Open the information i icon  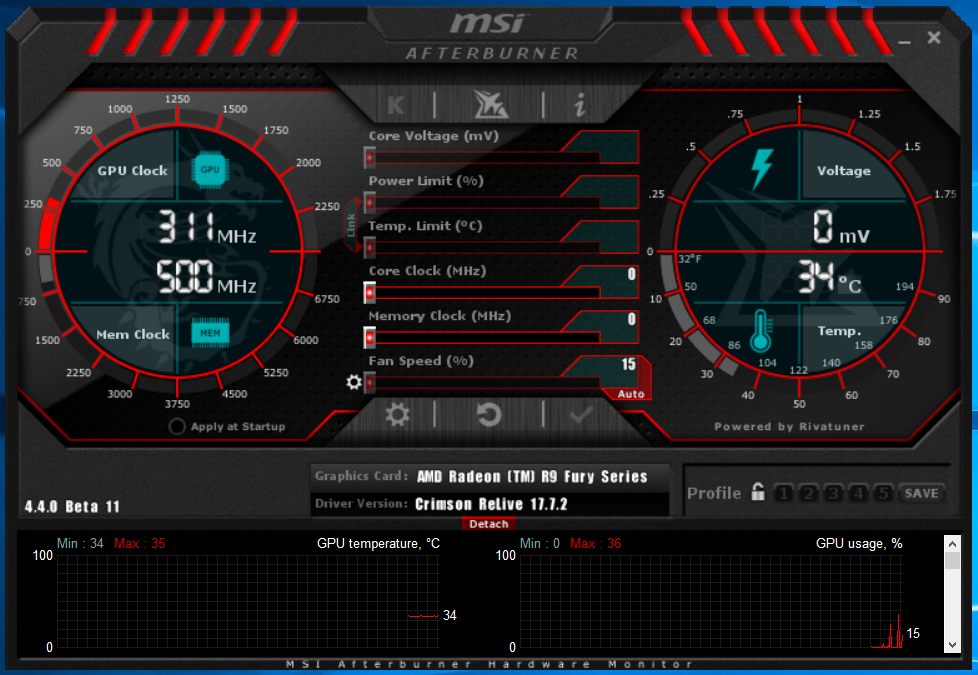point(580,104)
